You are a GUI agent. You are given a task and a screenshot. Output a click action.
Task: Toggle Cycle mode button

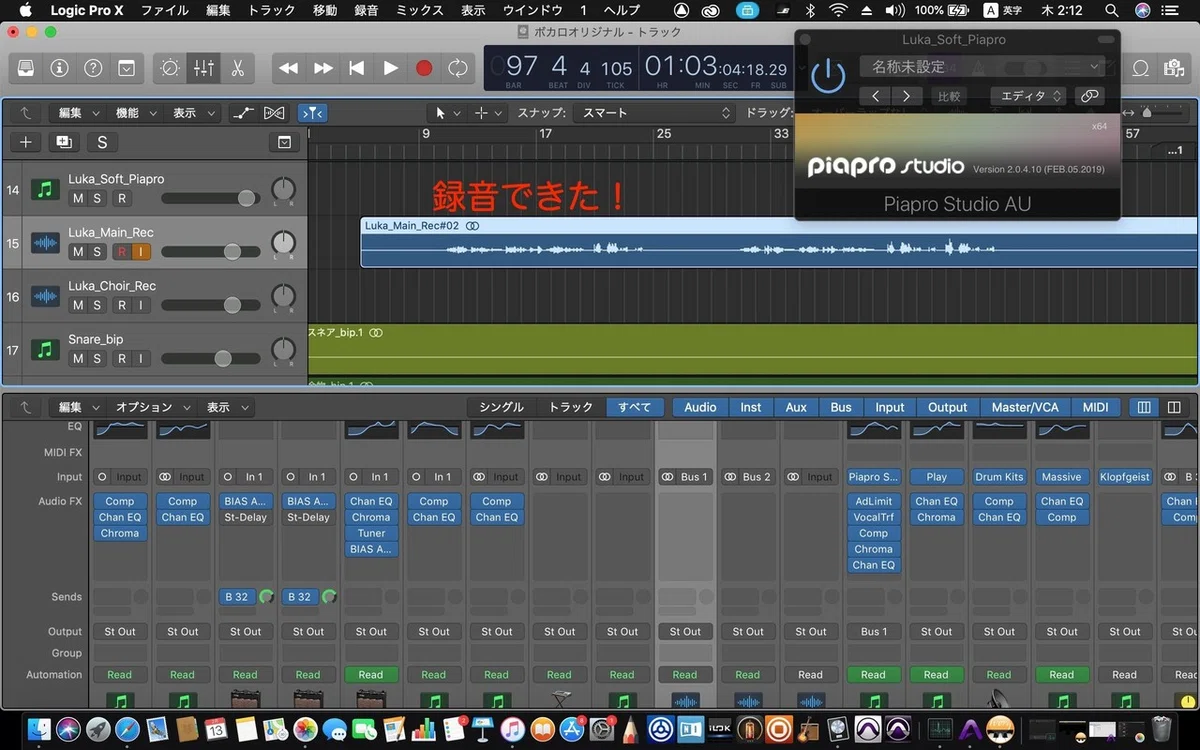458,68
